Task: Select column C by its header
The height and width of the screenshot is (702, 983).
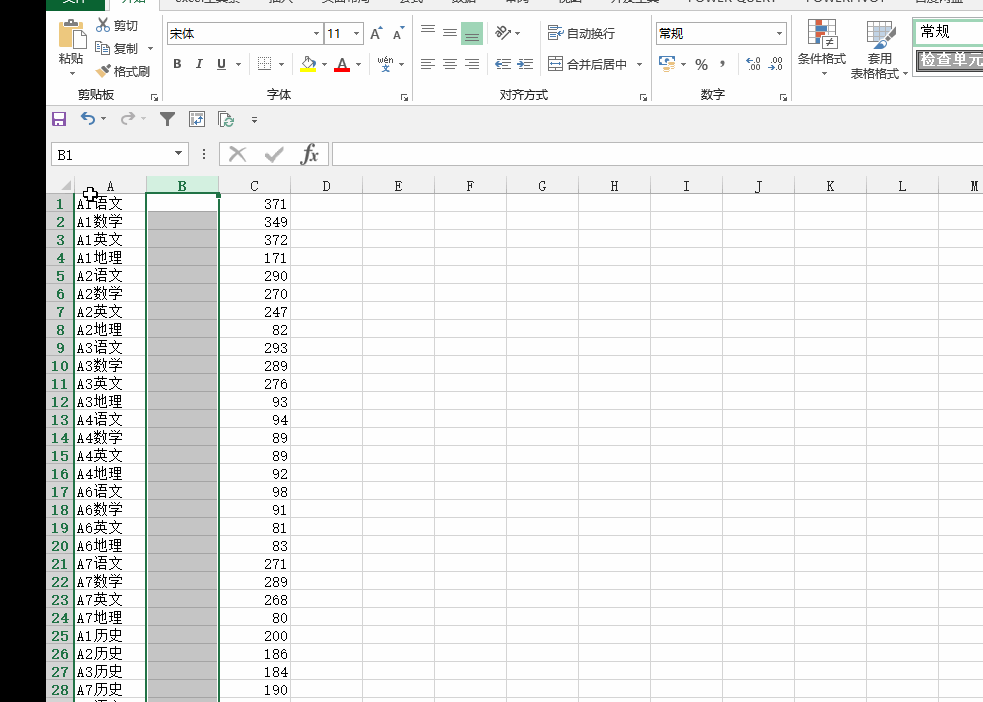Action: pyautogui.click(x=254, y=186)
